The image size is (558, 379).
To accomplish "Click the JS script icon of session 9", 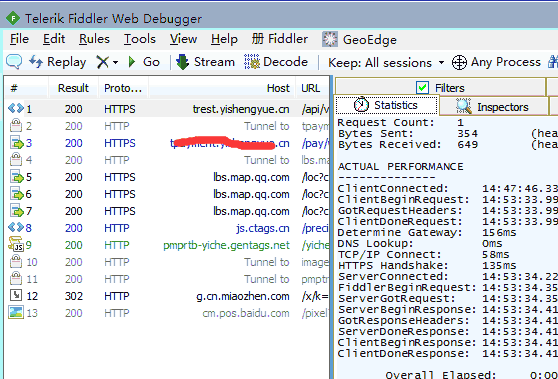I will pyautogui.click(x=16, y=244).
